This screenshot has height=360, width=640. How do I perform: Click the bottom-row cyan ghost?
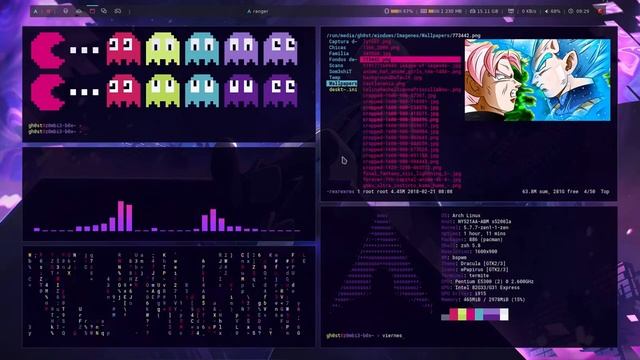click(202, 91)
